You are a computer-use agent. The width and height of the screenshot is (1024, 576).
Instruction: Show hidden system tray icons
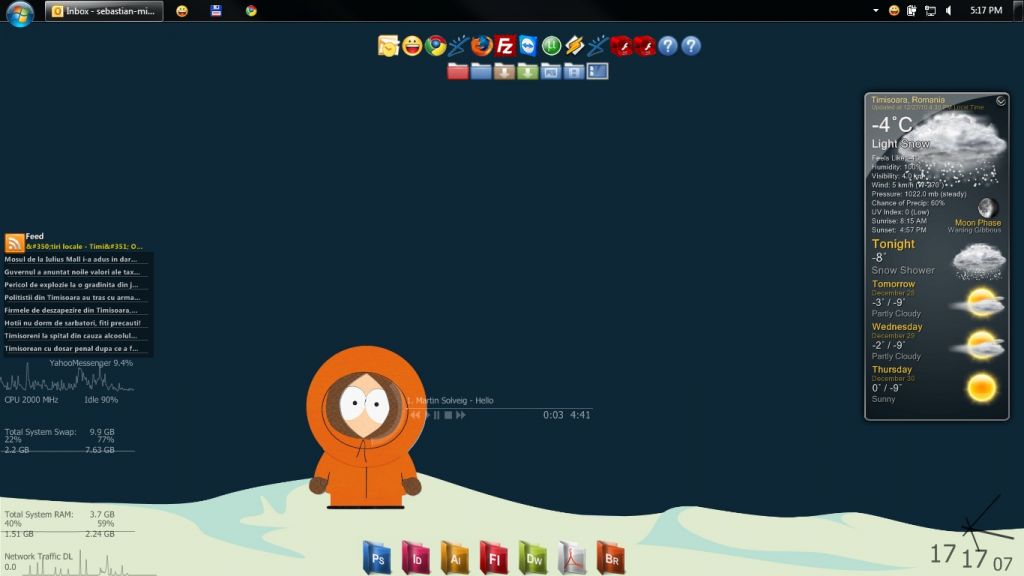876,10
